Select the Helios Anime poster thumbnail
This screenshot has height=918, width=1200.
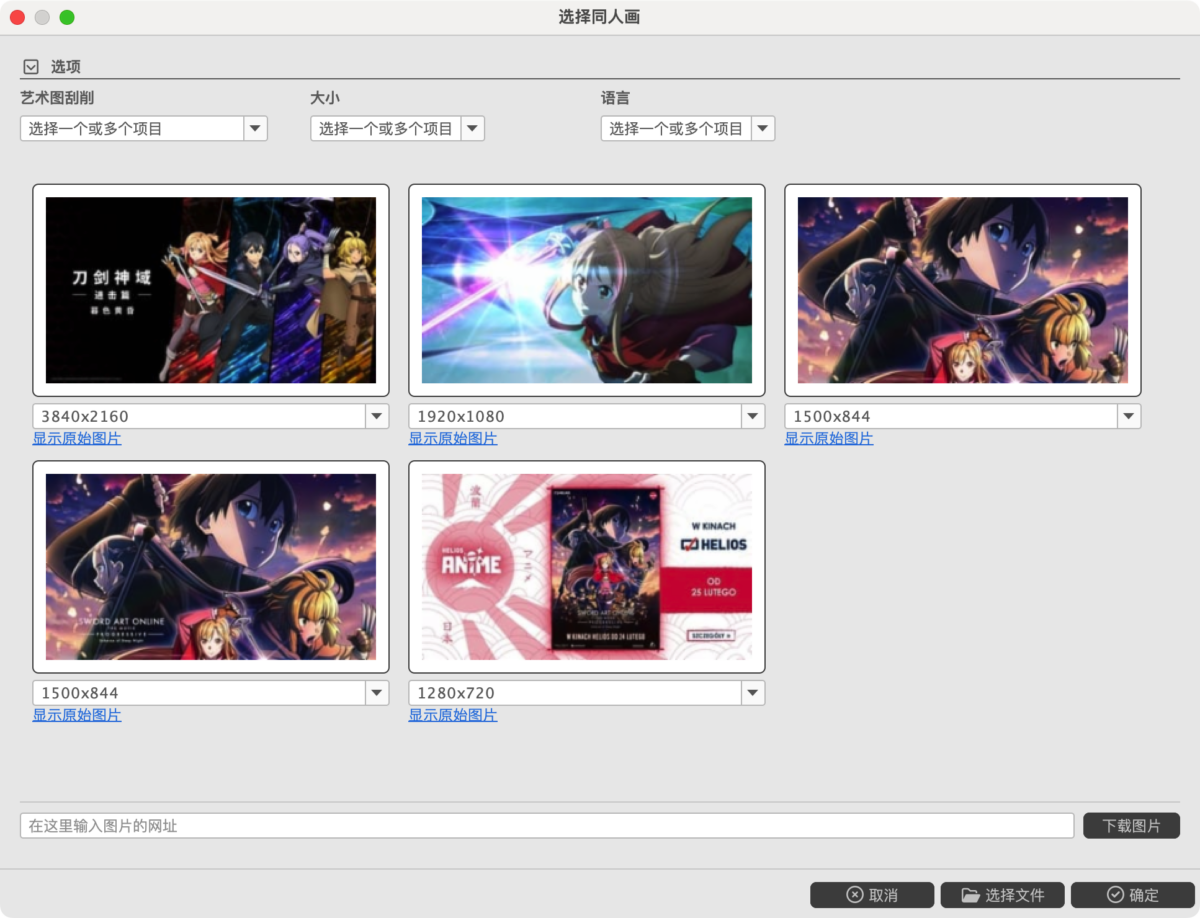tap(587, 566)
